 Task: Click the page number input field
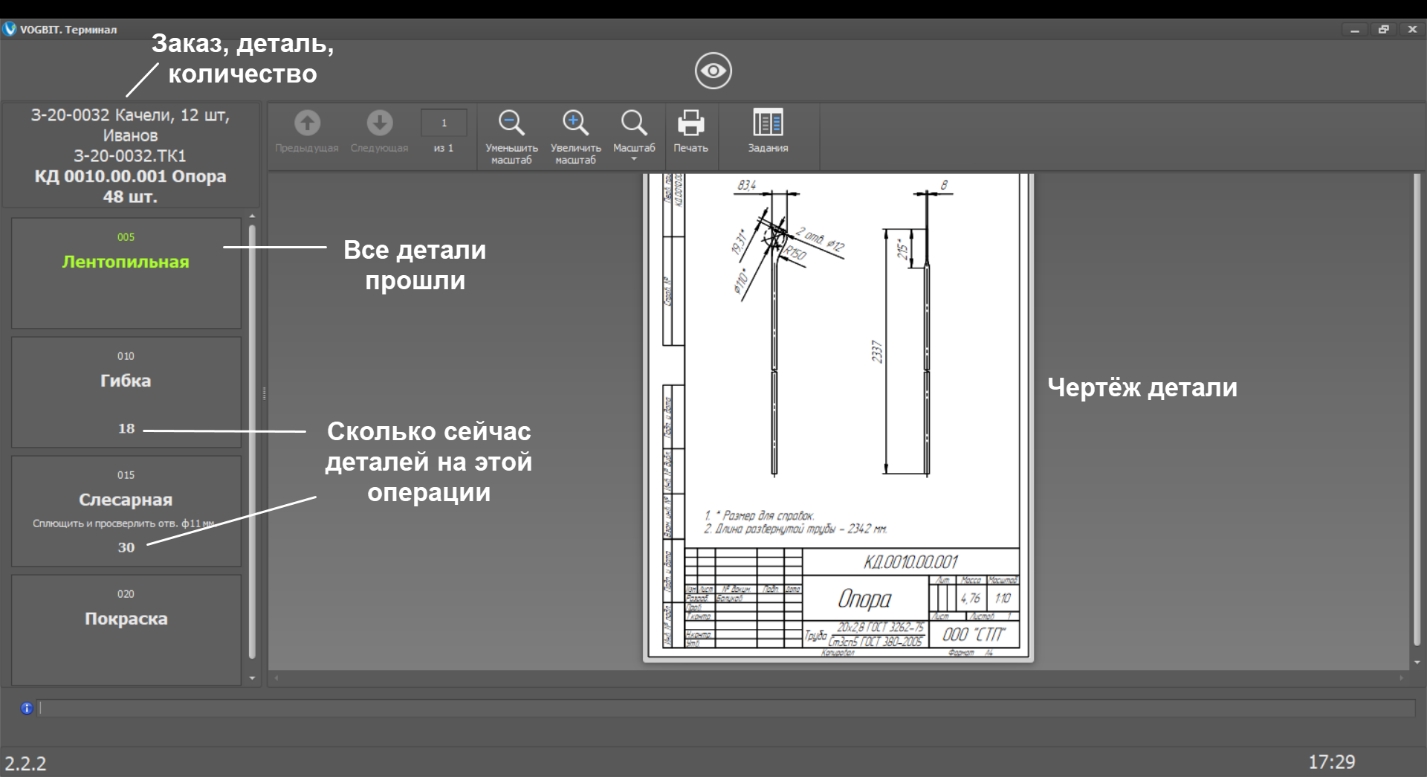tap(443, 122)
